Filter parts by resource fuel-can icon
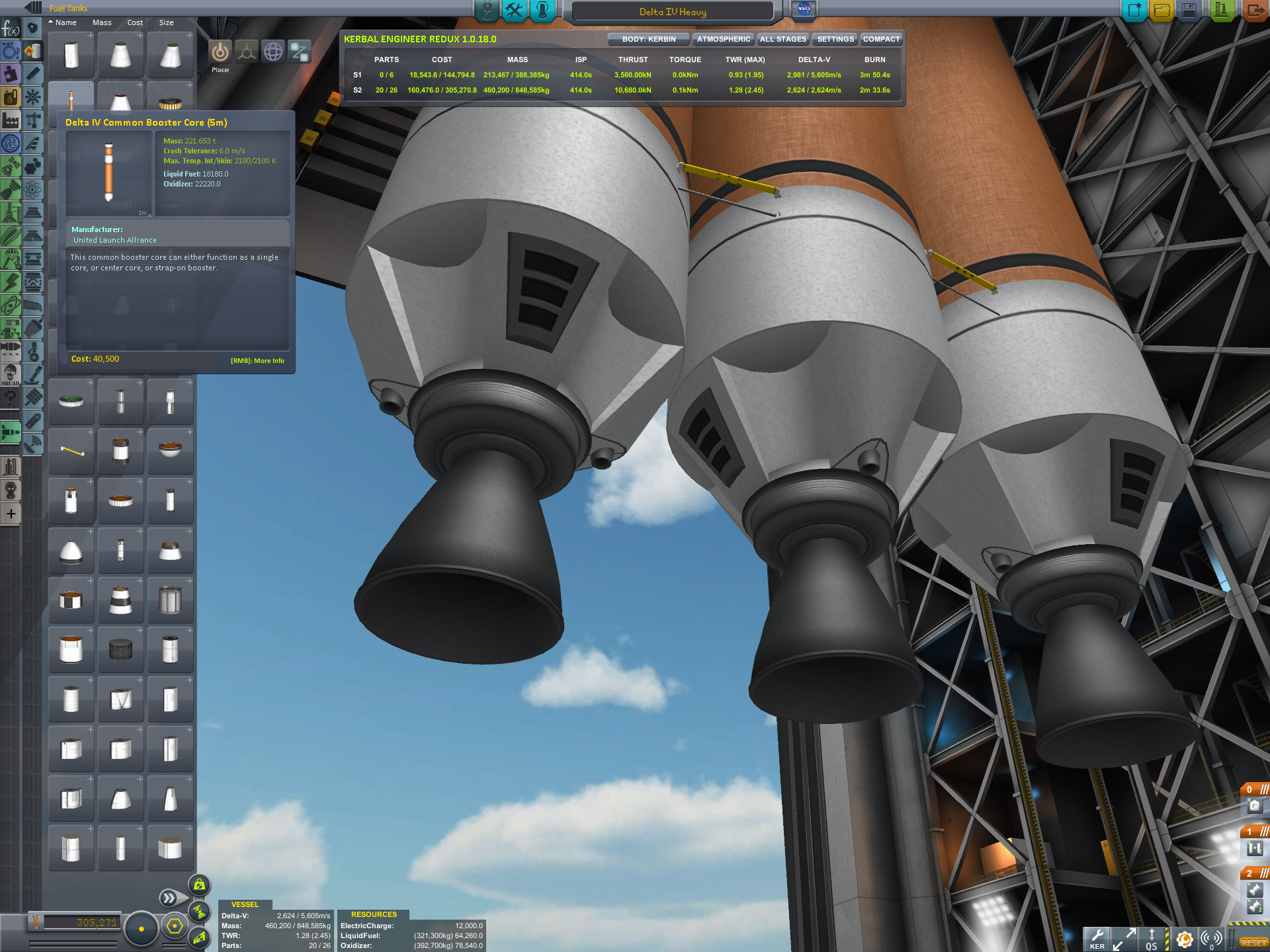This screenshot has width=1270, height=952. 11,97
